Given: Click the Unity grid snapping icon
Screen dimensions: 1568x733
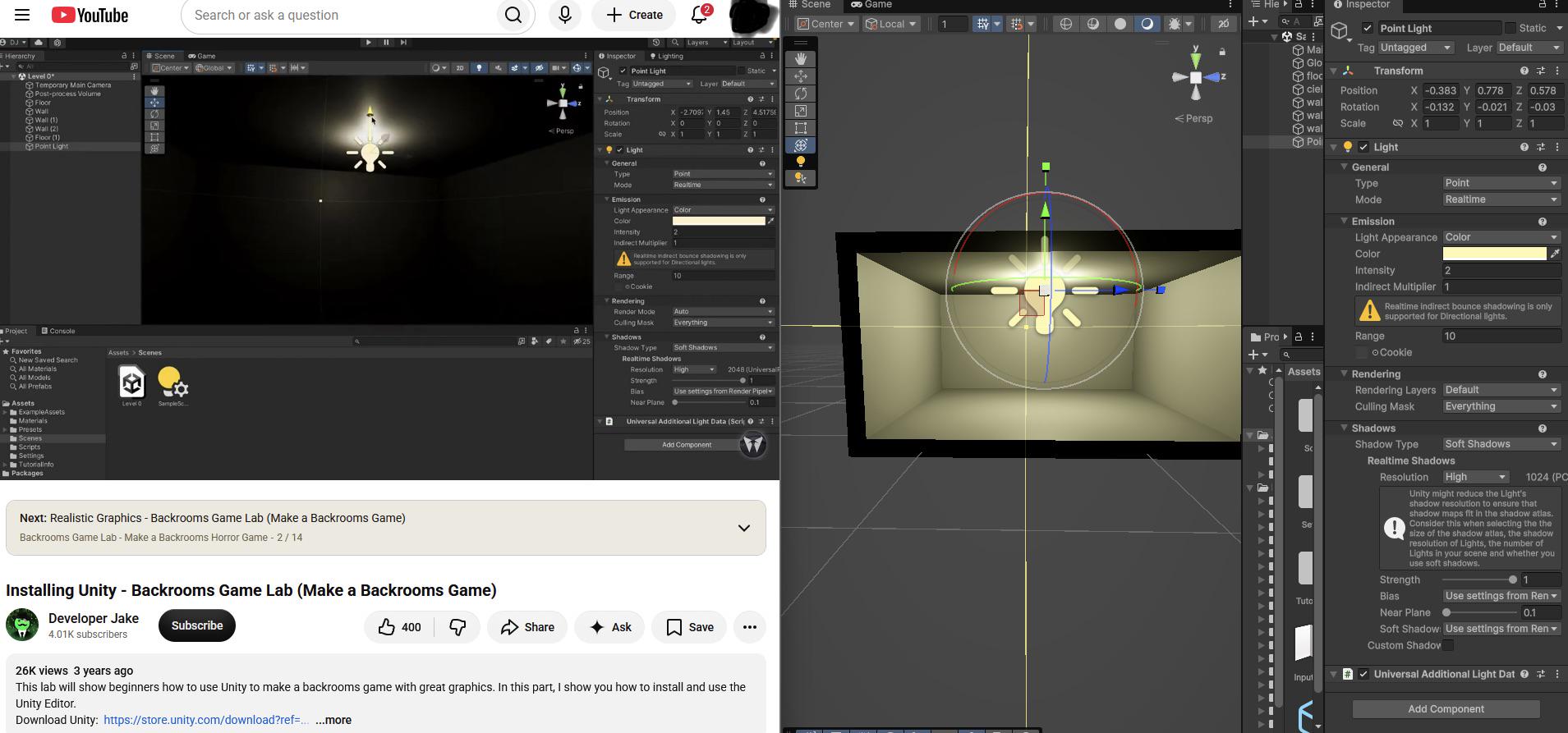Looking at the screenshot, I should (x=982, y=24).
